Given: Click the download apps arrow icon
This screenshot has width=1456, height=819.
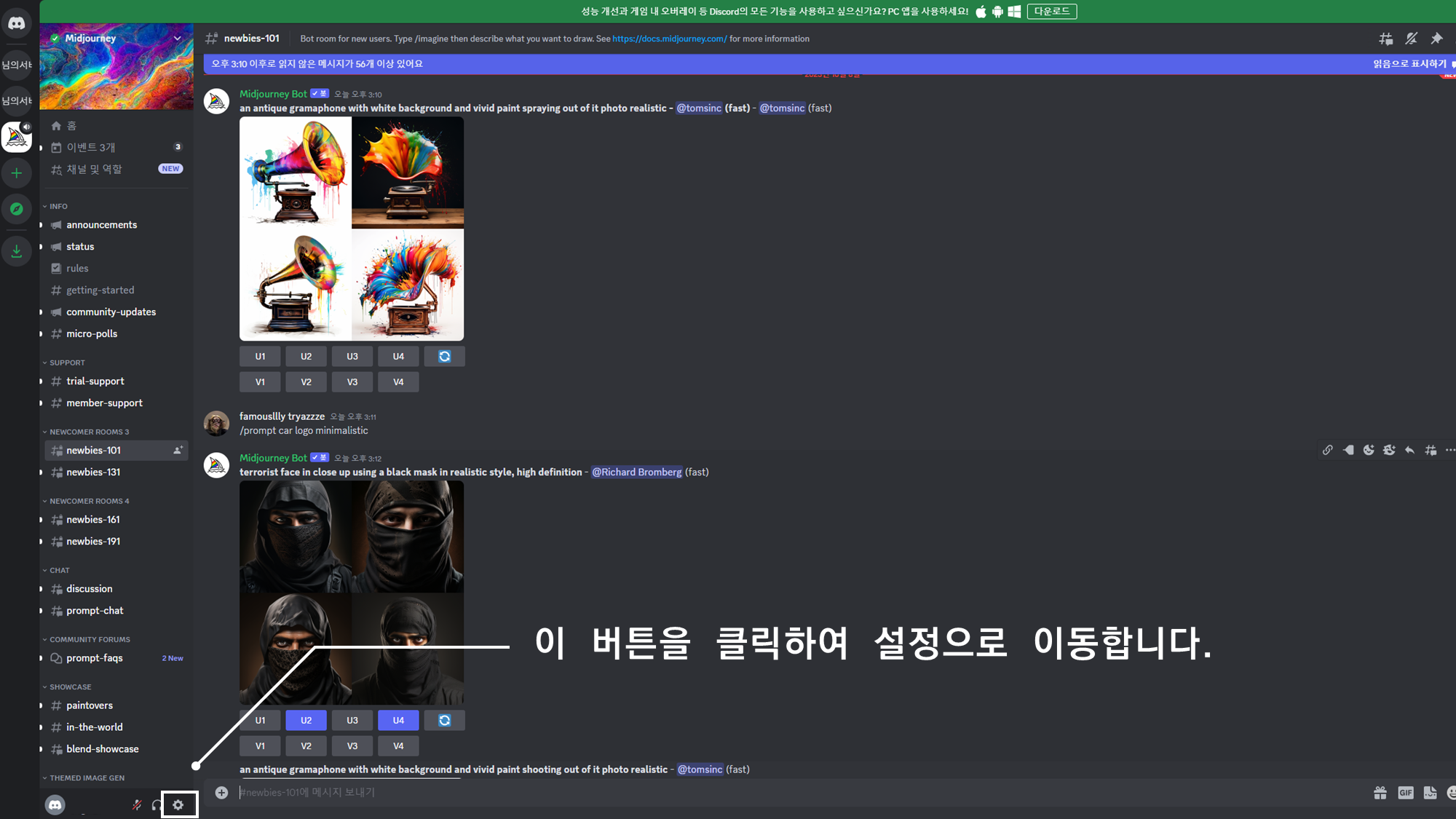Looking at the screenshot, I should pyautogui.click(x=16, y=251).
